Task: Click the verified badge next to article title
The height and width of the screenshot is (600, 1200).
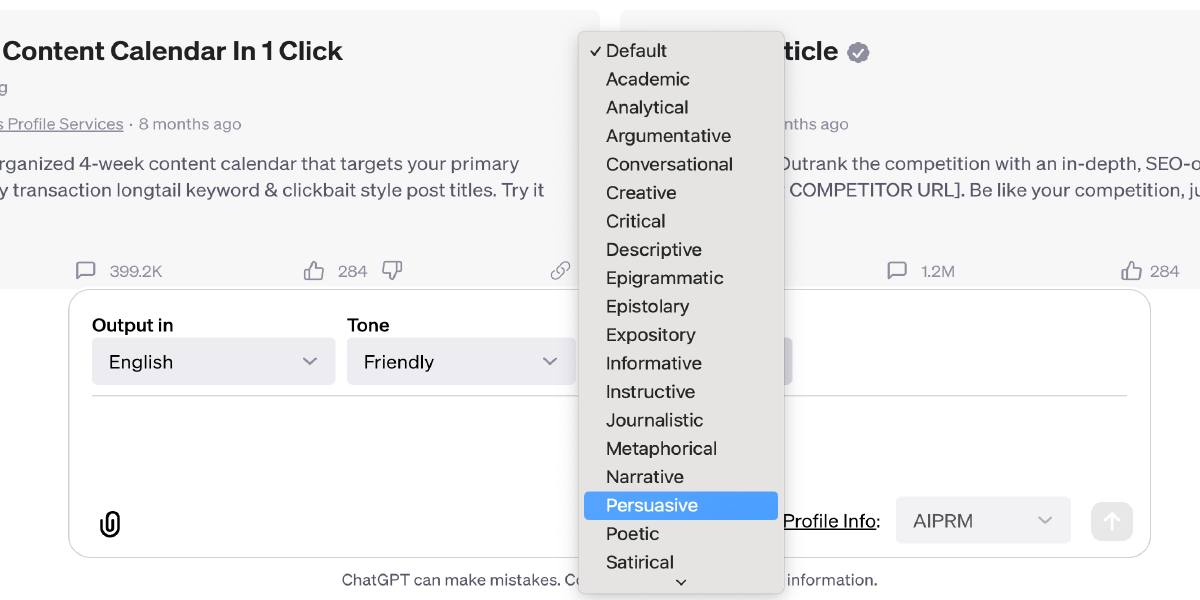Action: [858, 52]
